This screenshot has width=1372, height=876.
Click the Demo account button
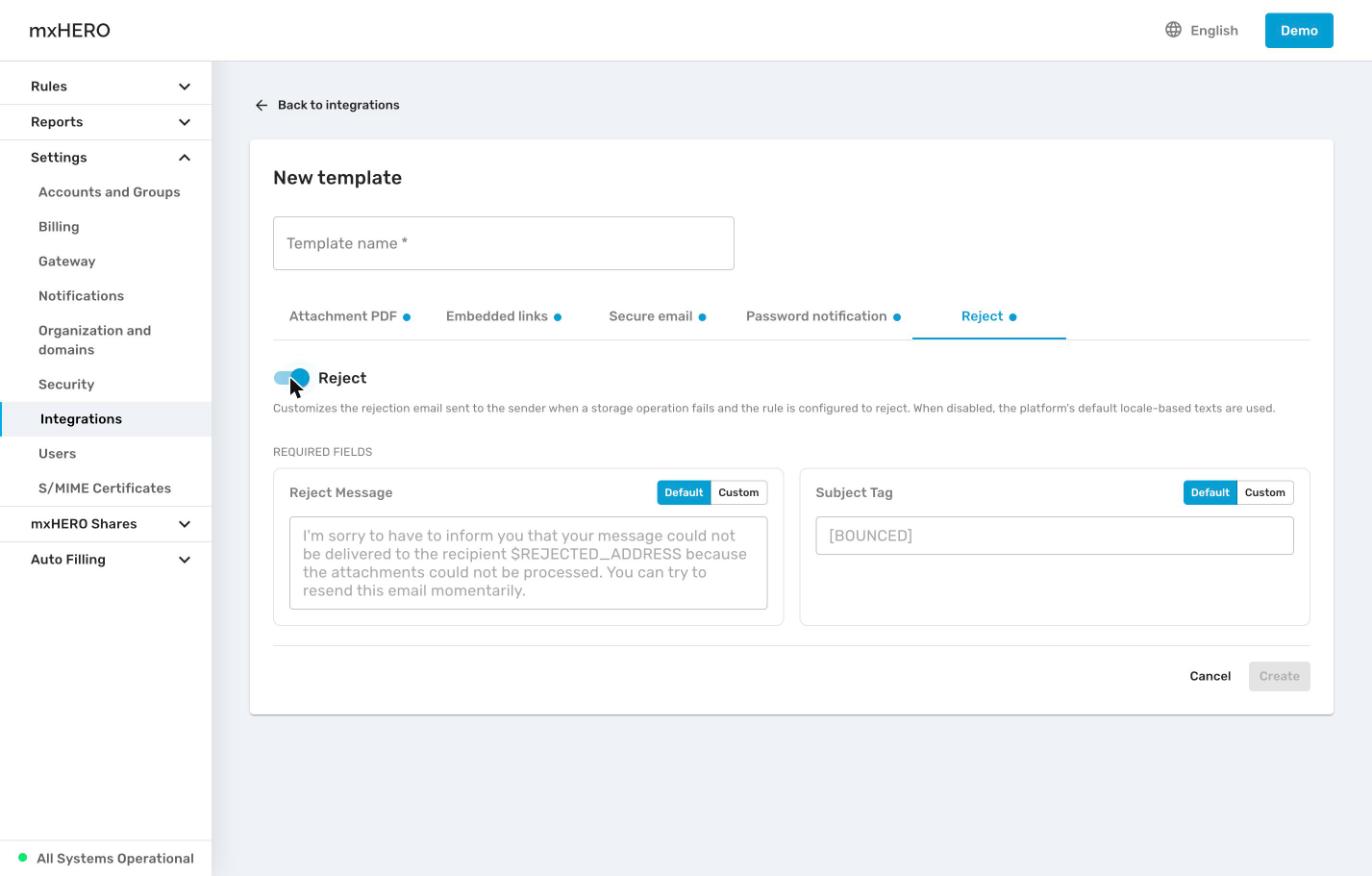pos(1299,30)
